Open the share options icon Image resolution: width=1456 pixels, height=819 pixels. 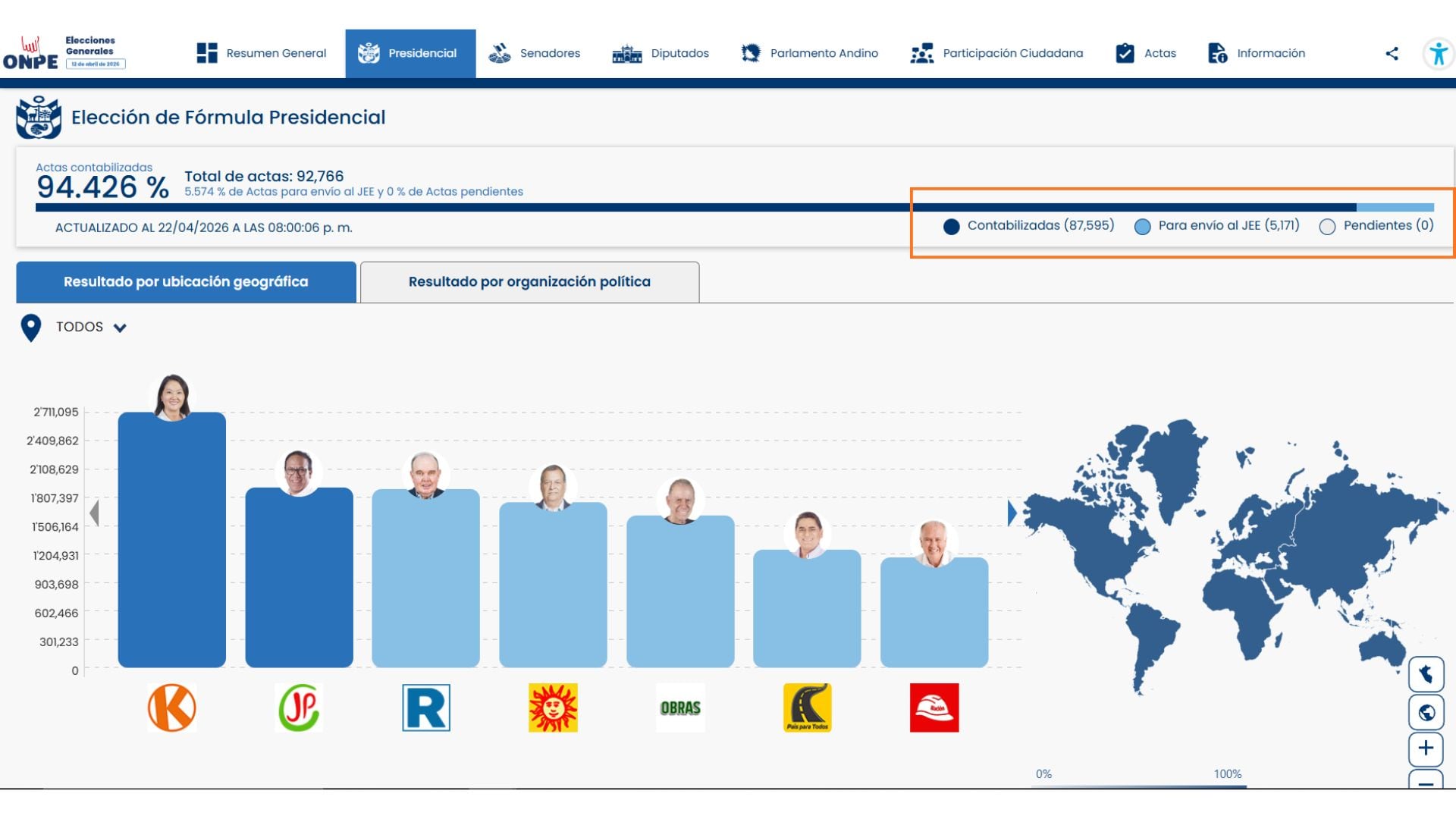(x=1392, y=53)
